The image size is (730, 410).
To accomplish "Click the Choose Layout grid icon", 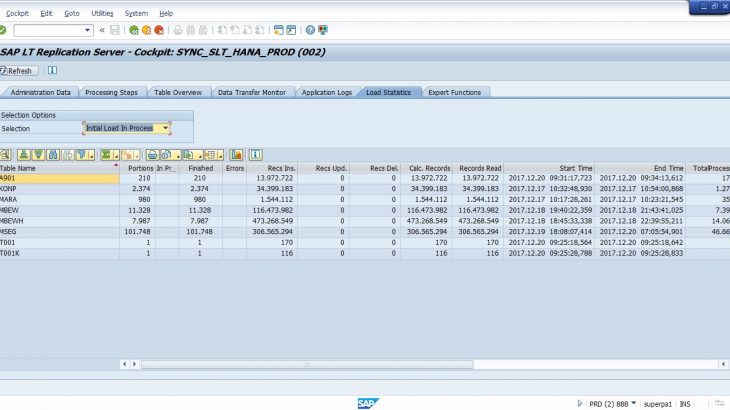I will tap(211, 155).
